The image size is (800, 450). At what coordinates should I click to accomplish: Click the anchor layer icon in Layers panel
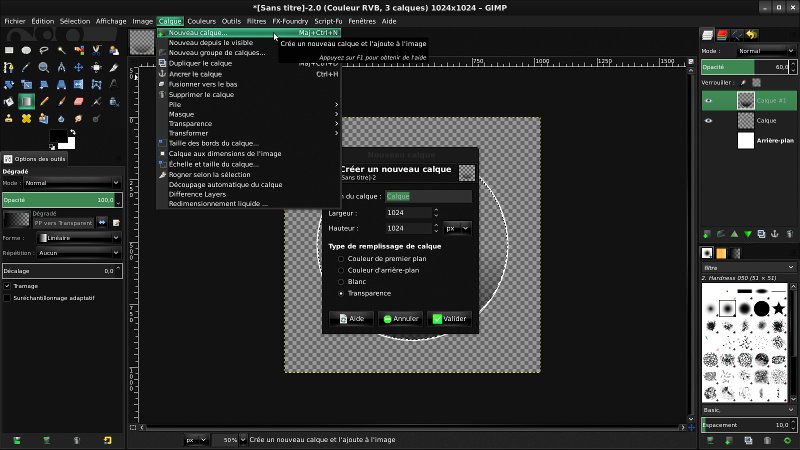774,234
